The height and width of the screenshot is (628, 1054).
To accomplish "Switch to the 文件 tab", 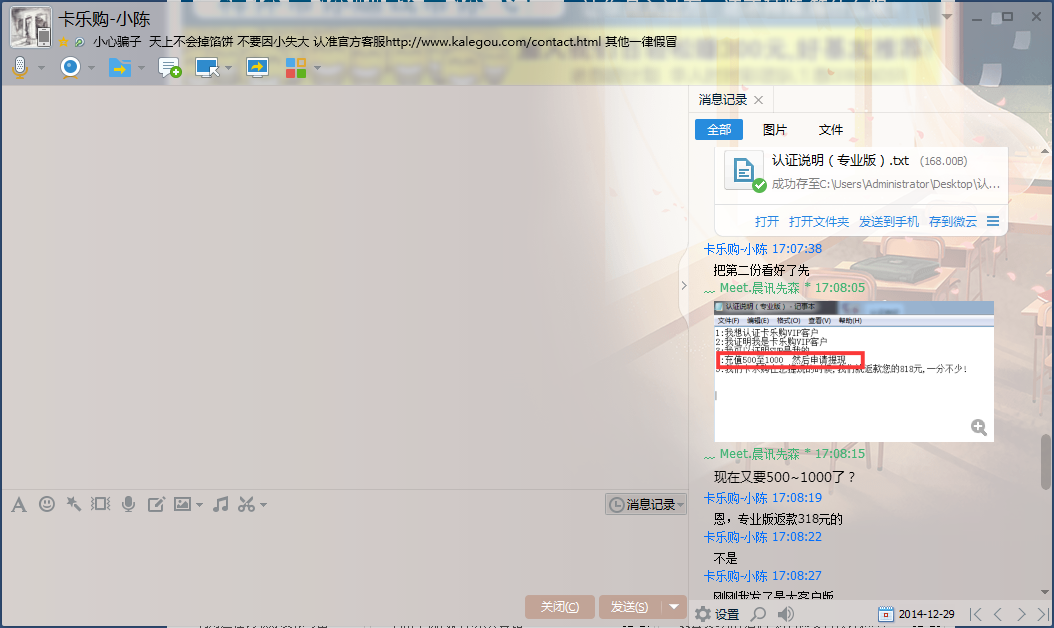I will coord(831,130).
